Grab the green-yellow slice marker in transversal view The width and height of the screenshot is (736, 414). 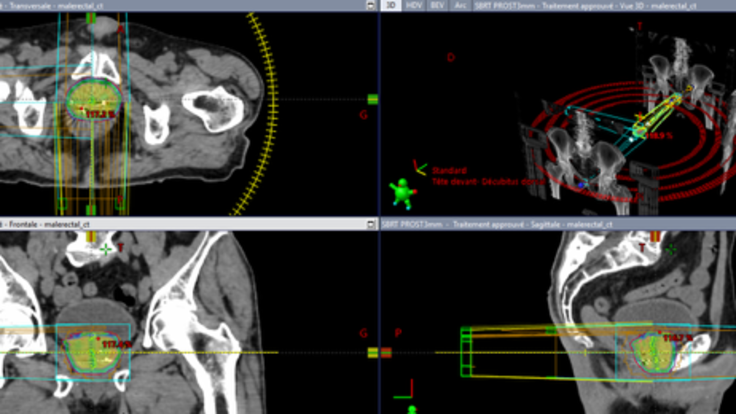click(373, 99)
